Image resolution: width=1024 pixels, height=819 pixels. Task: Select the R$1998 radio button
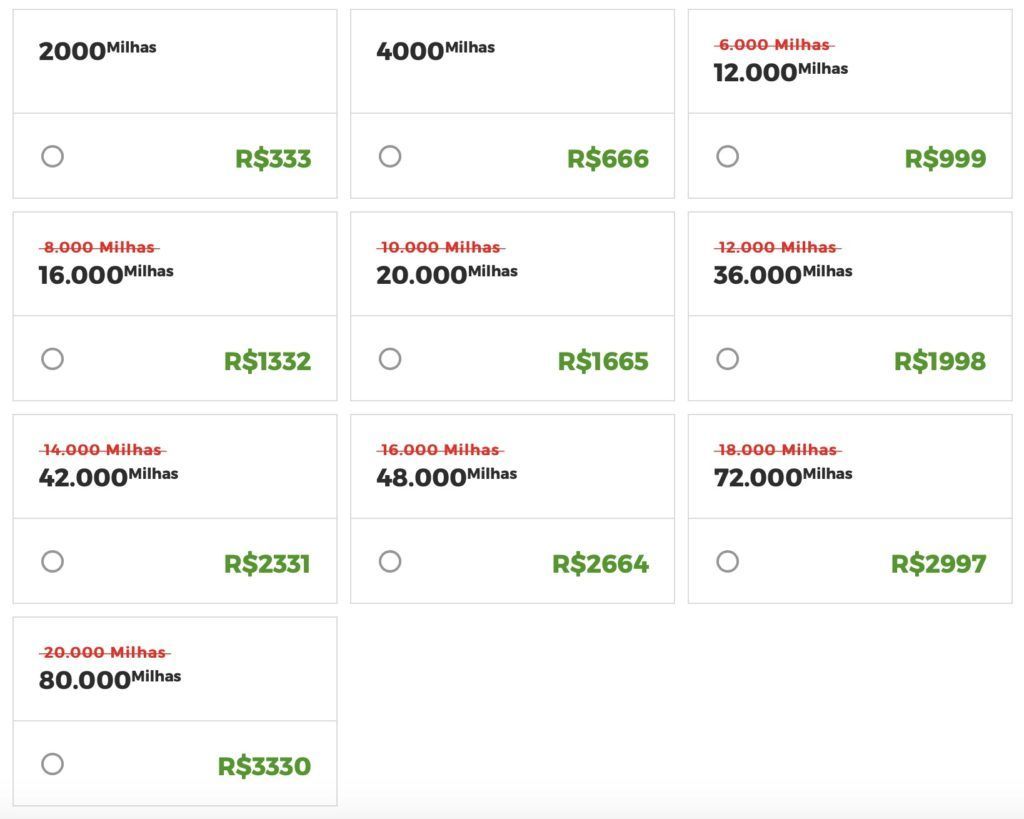pos(728,359)
